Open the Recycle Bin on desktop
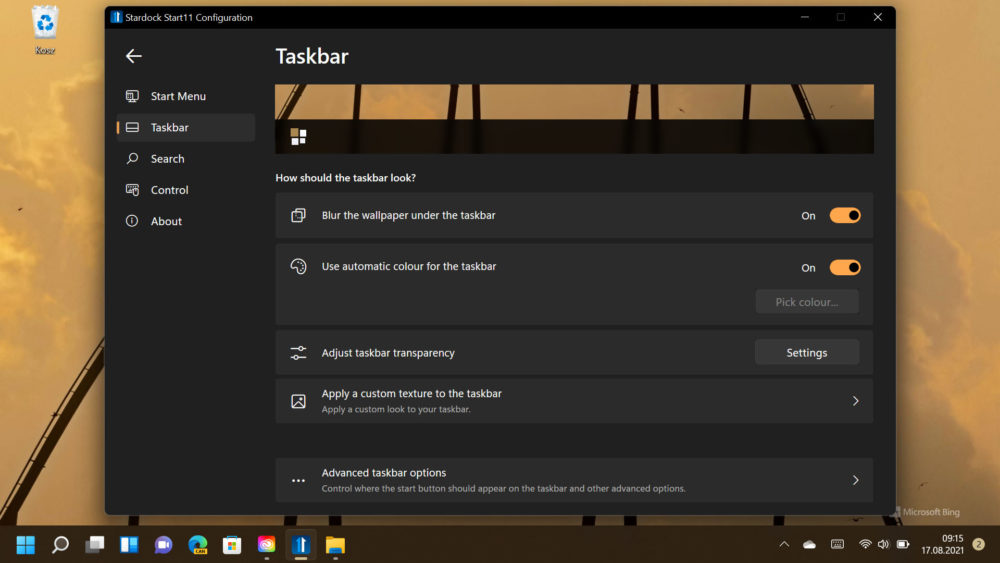The width and height of the screenshot is (1000, 563). pyautogui.click(x=45, y=29)
